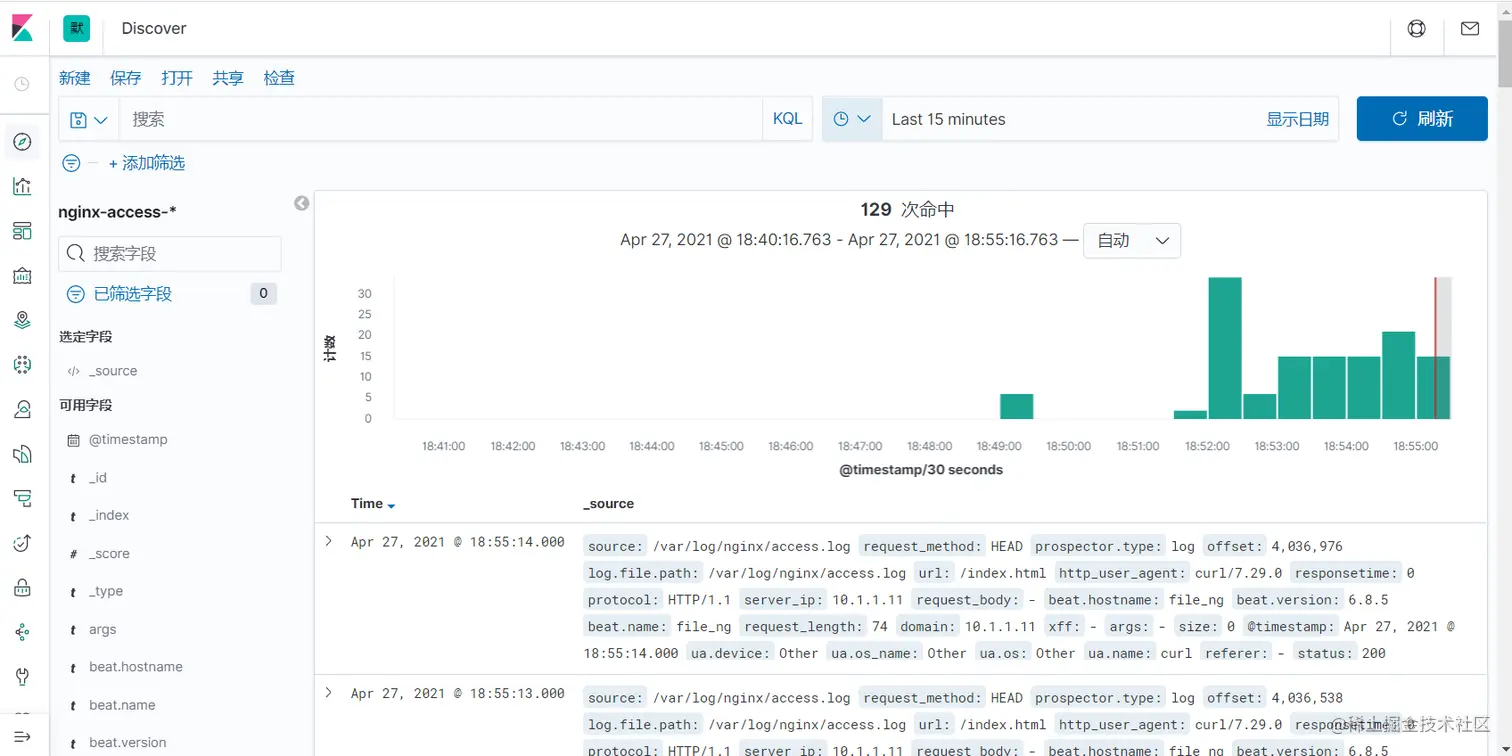Open Canvas icon in sidebar

tap(22, 276)
